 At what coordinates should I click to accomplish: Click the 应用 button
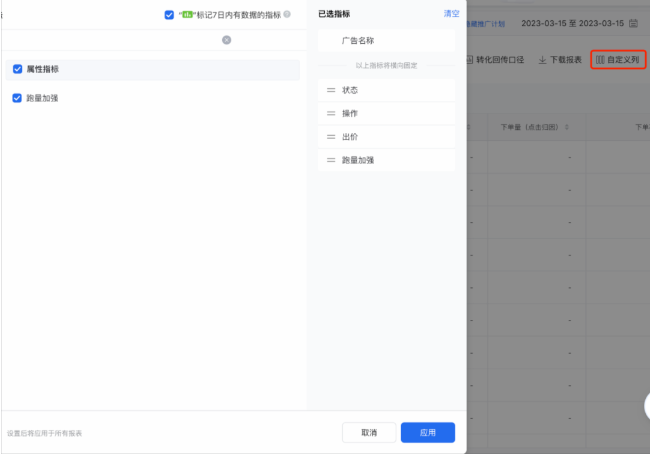point(428,432)
